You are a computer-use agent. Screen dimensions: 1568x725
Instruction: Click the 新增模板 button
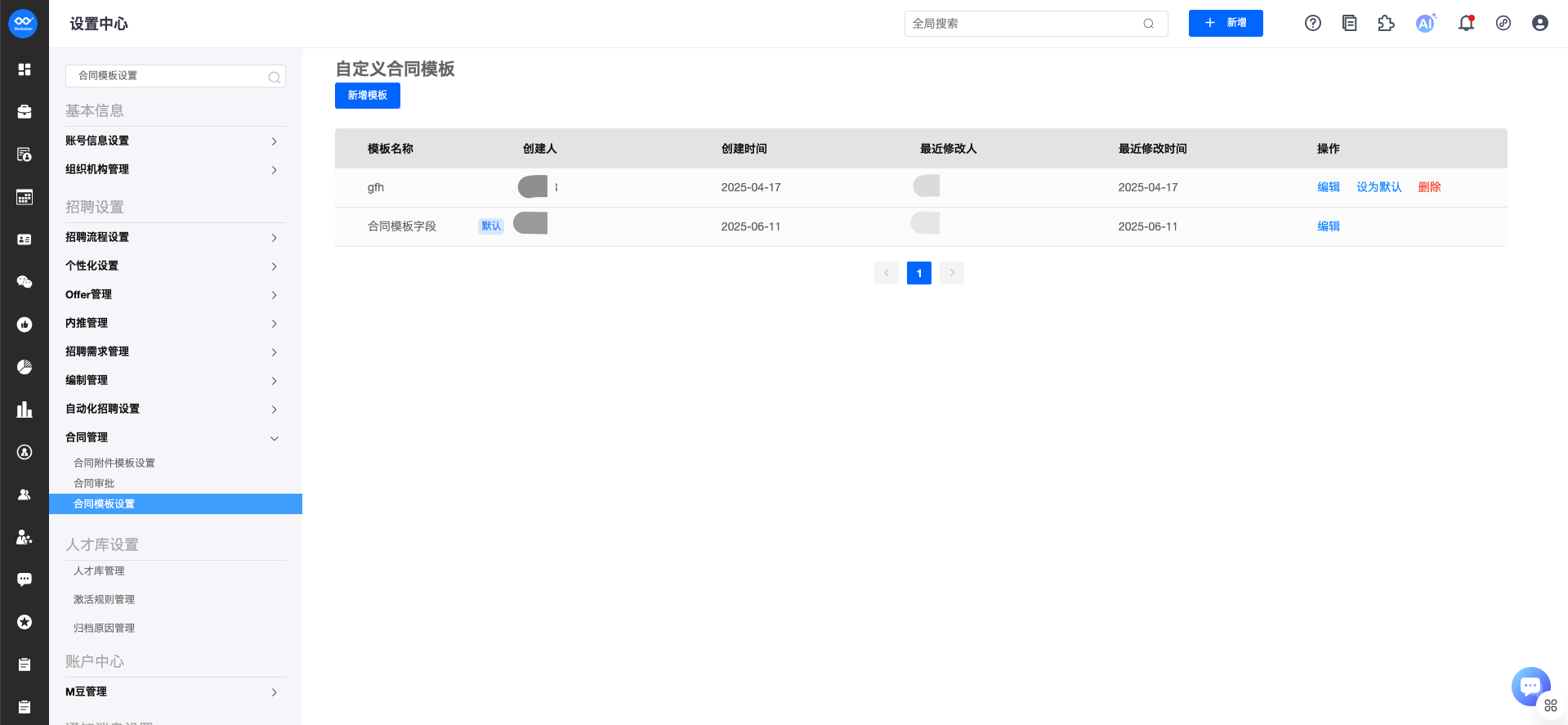tap(368, 96)
